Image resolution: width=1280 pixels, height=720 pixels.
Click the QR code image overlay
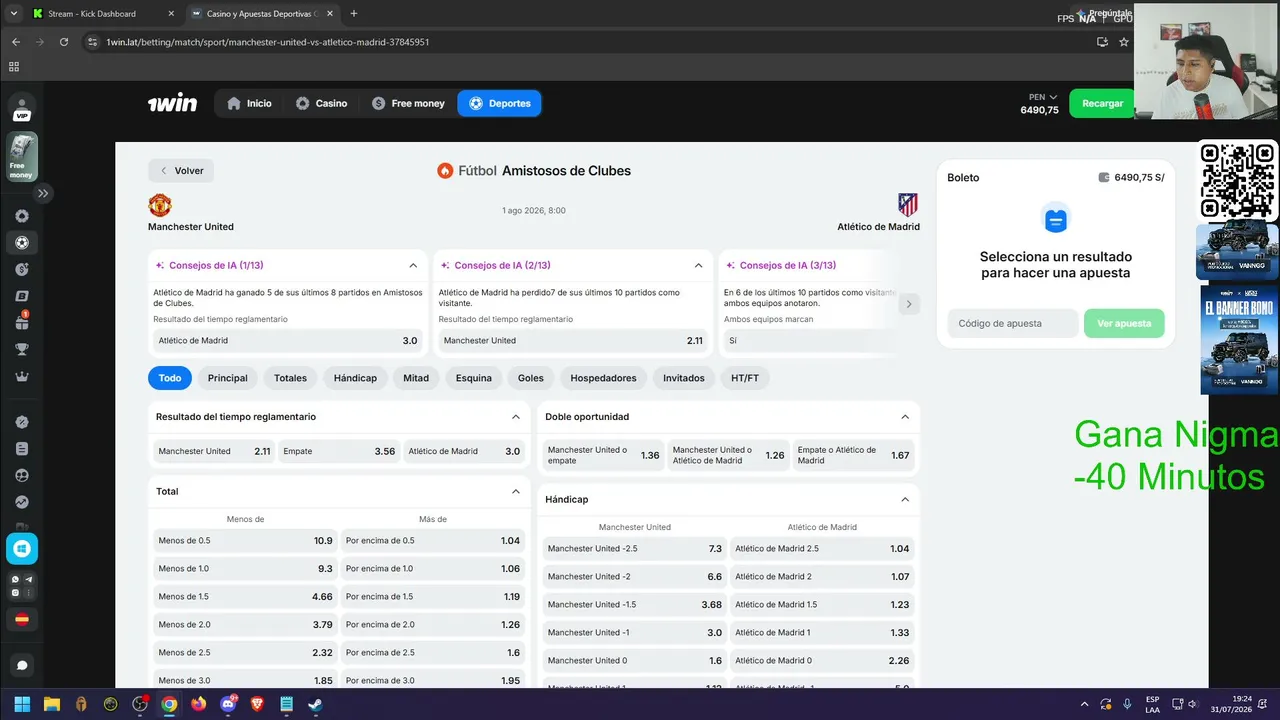1238,180
